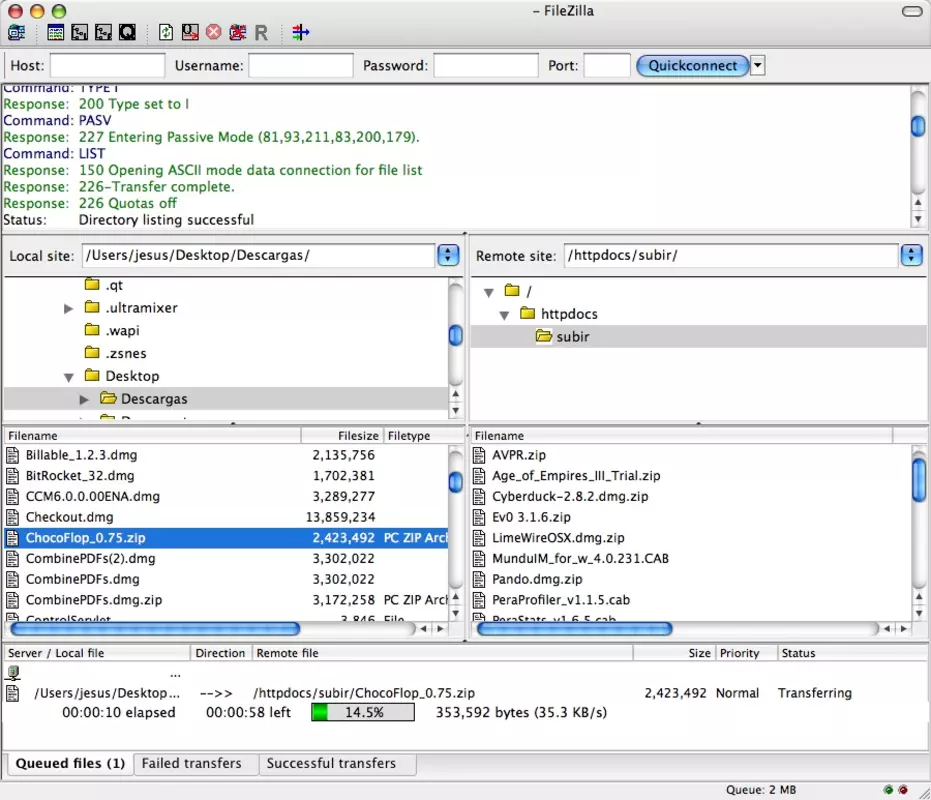931x800 pixels.
Task: Switch to the Queued files tab
Action: [70, 763]
